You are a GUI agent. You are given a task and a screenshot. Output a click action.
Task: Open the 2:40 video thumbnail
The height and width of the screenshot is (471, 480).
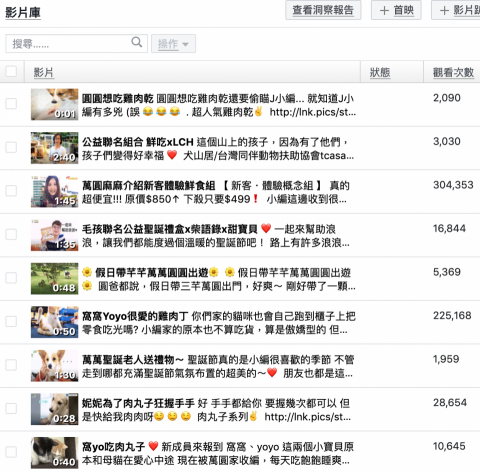coord(54,148)
